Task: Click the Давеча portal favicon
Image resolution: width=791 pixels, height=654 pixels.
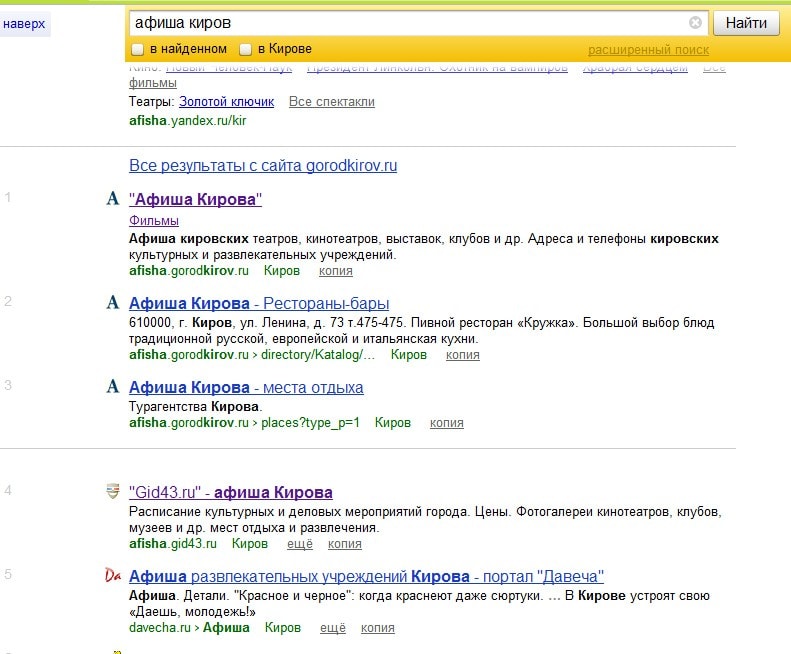Action: [113, 576]
